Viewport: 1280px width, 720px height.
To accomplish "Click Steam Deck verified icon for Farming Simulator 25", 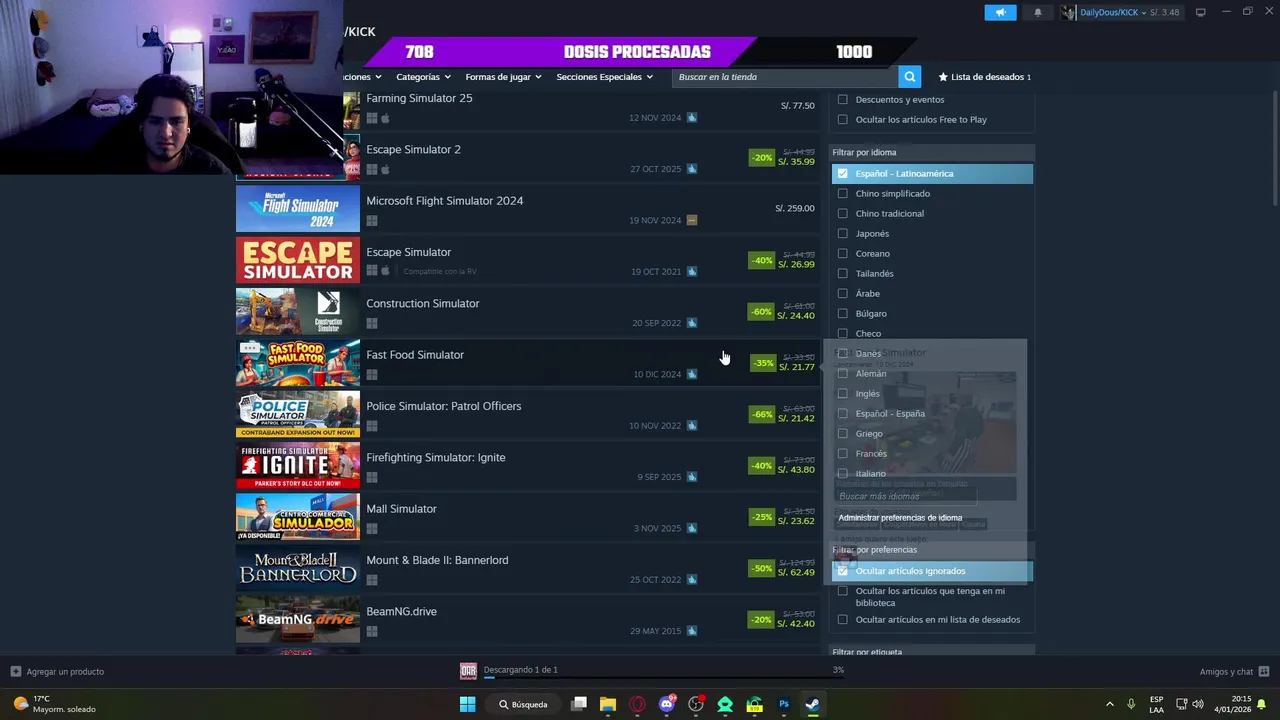I will point(692,118).
